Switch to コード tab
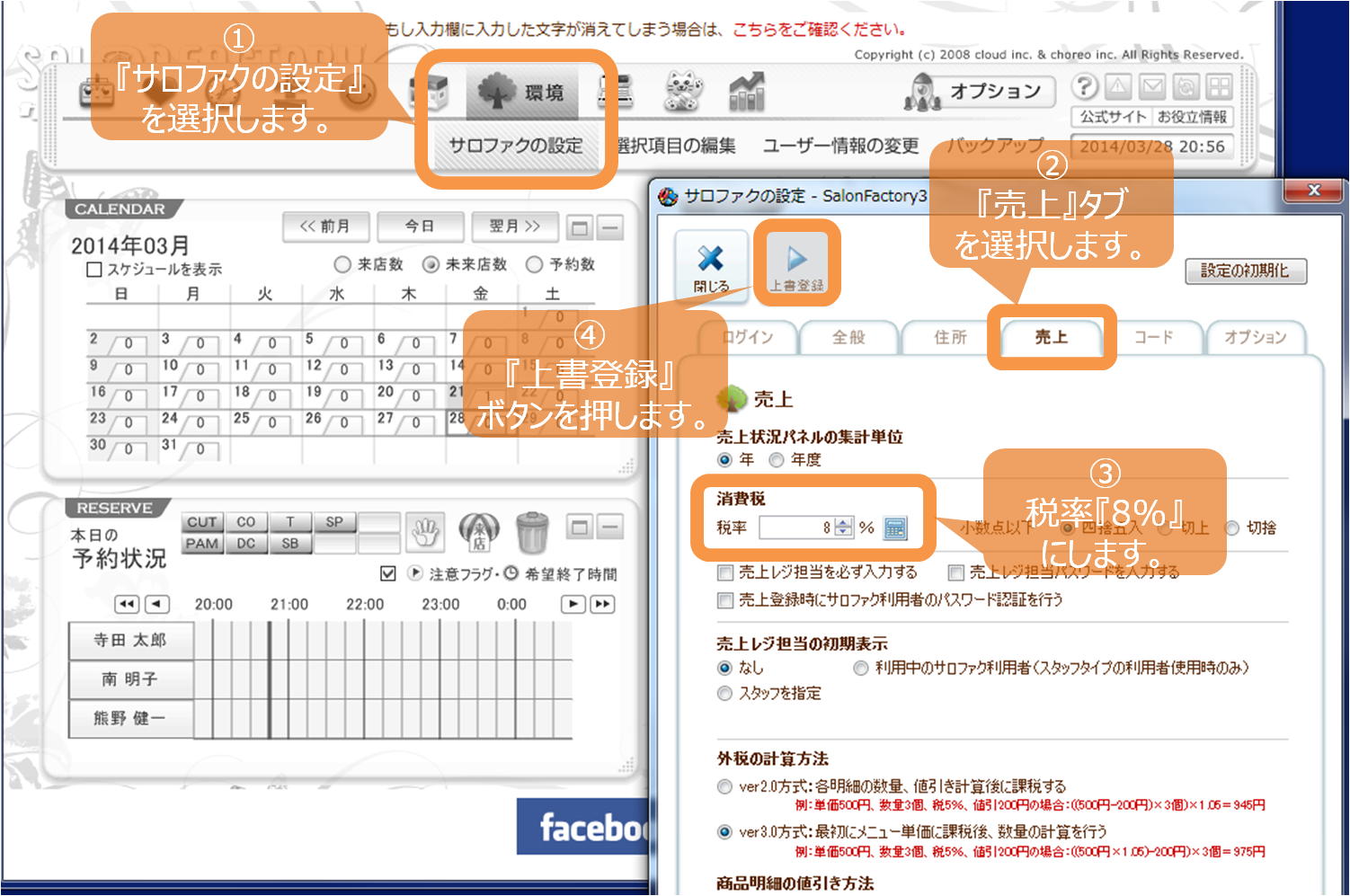 click(1153, 337)
